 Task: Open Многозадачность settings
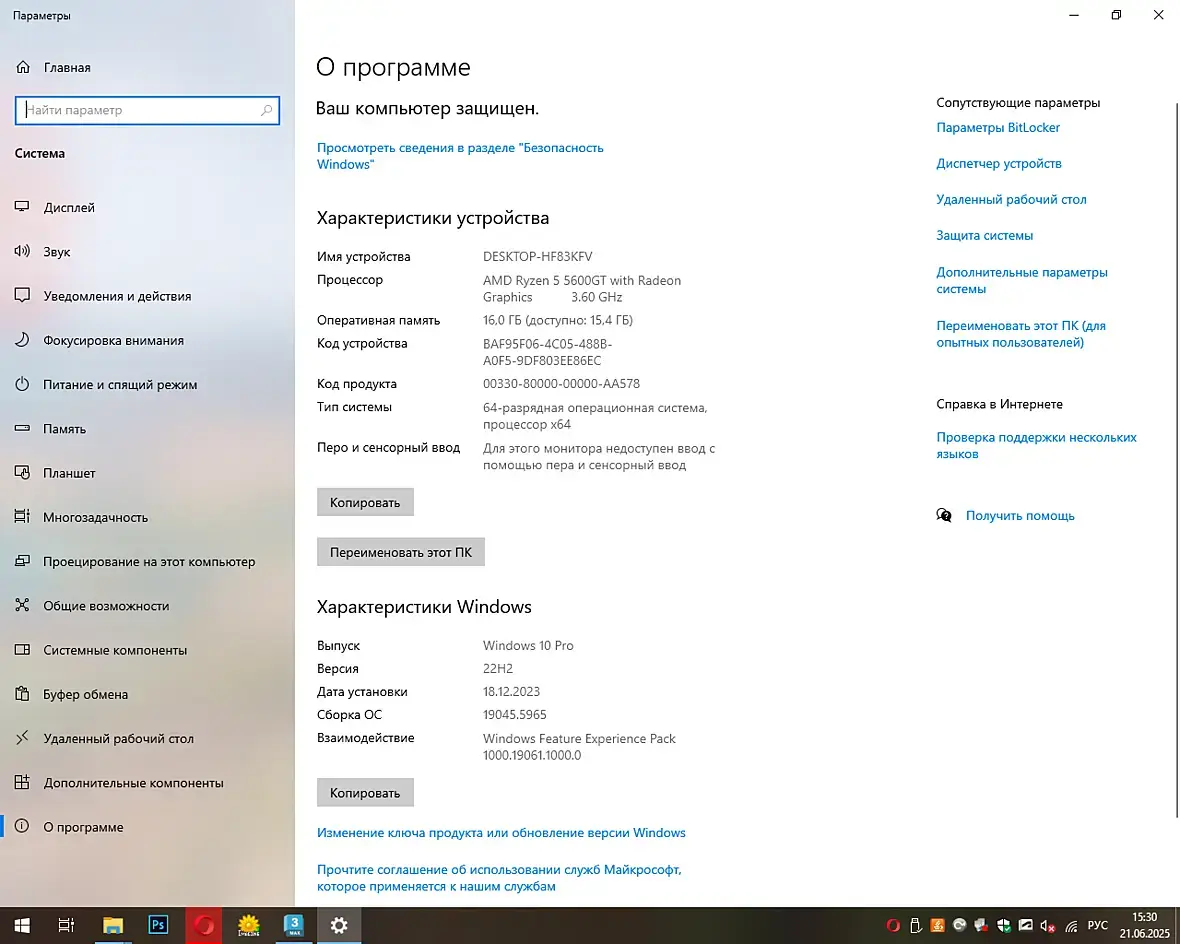(x=81, y=517)
